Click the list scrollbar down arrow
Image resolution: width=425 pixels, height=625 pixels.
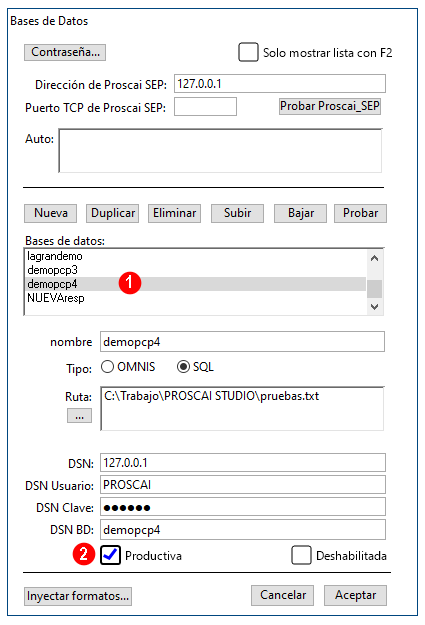tap(374, 307)
